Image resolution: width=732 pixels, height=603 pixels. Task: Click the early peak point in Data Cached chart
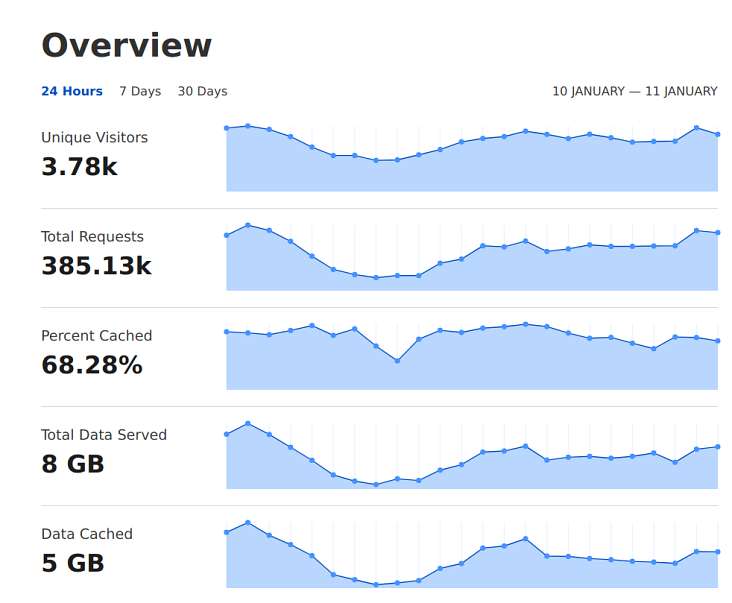point(248,523)
